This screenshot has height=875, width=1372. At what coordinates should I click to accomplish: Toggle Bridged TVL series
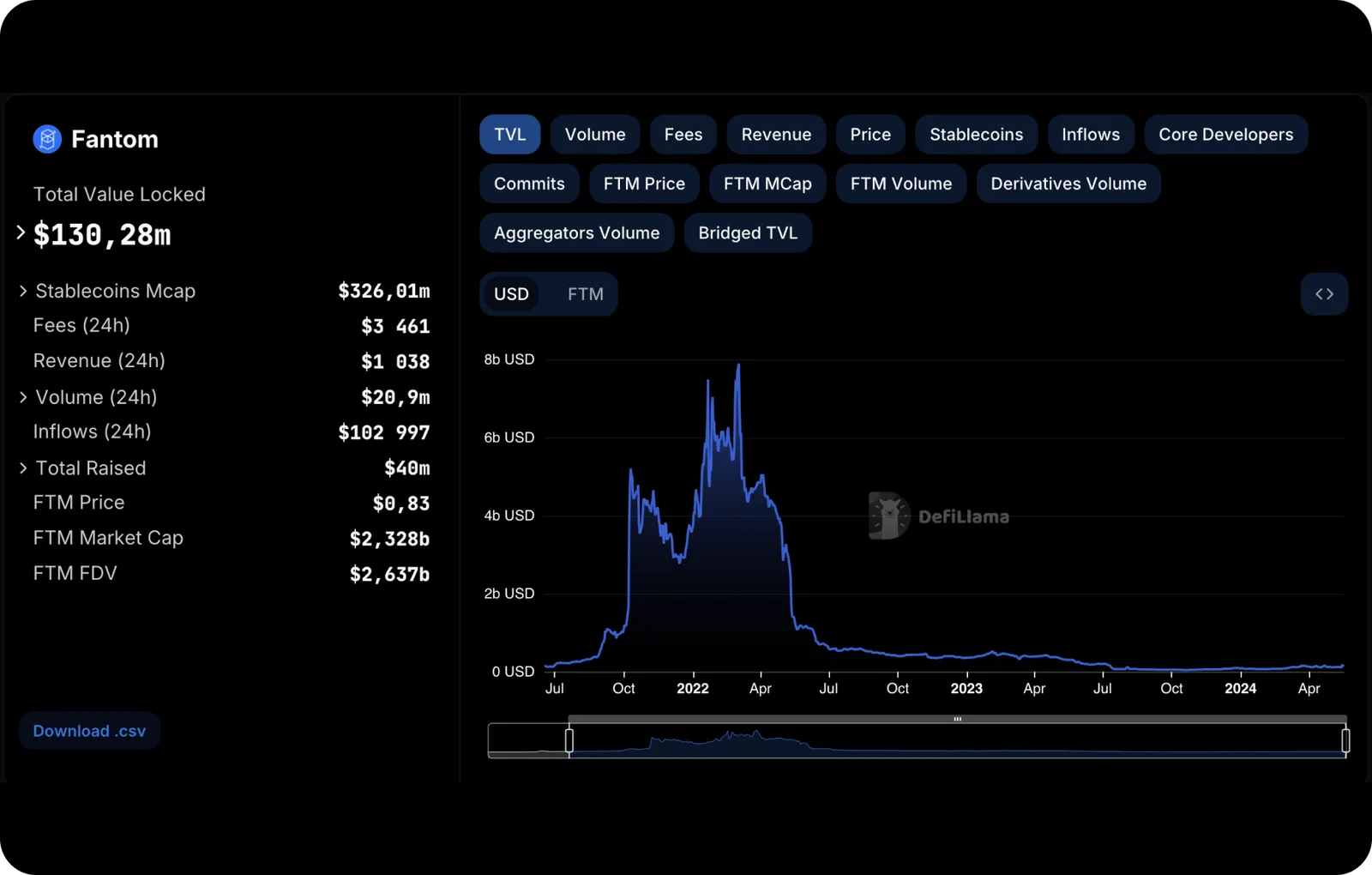[x=748, y=233]
